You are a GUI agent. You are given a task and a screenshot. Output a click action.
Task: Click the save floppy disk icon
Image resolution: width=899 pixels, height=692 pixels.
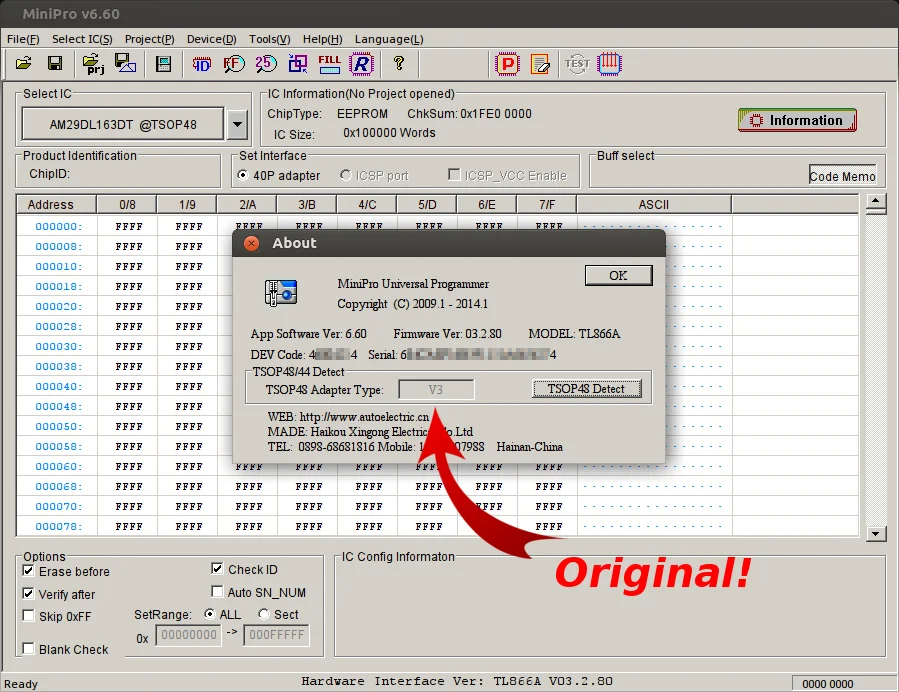(x=55, y=64)
